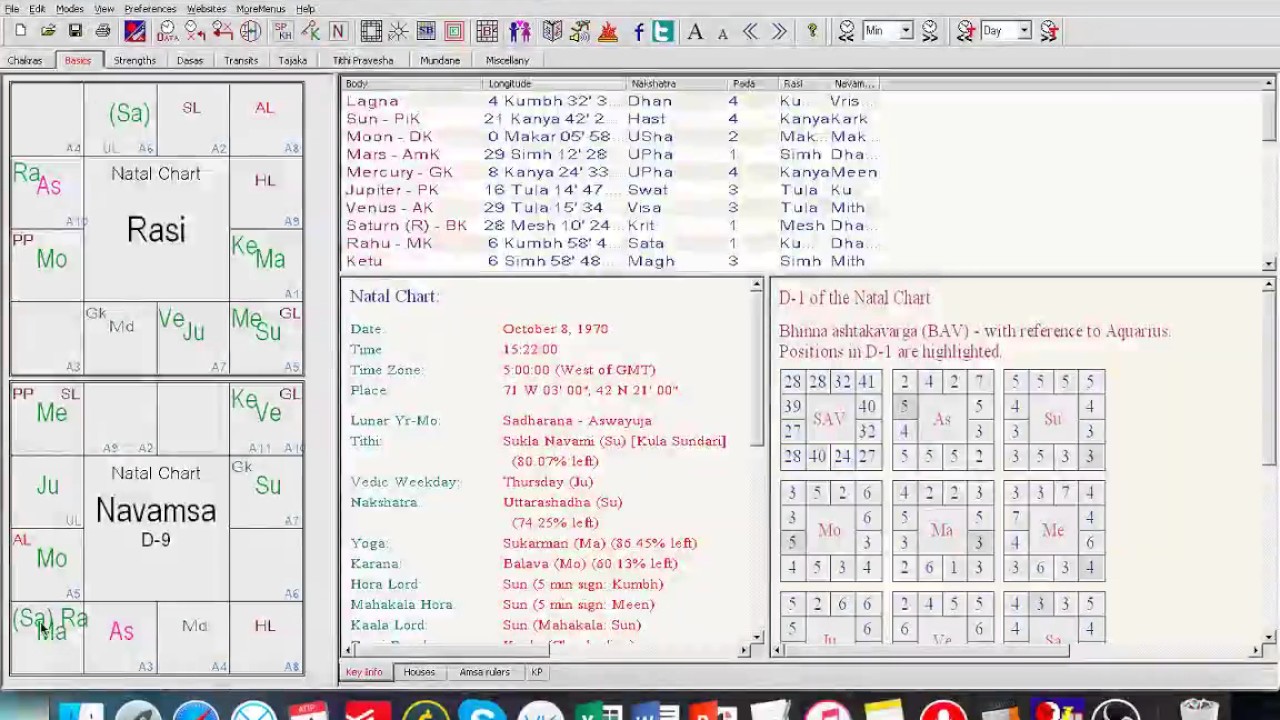Print the chart using printer icon
The height and width of the screenshot is (720, 1280).
tap(103, 31)
